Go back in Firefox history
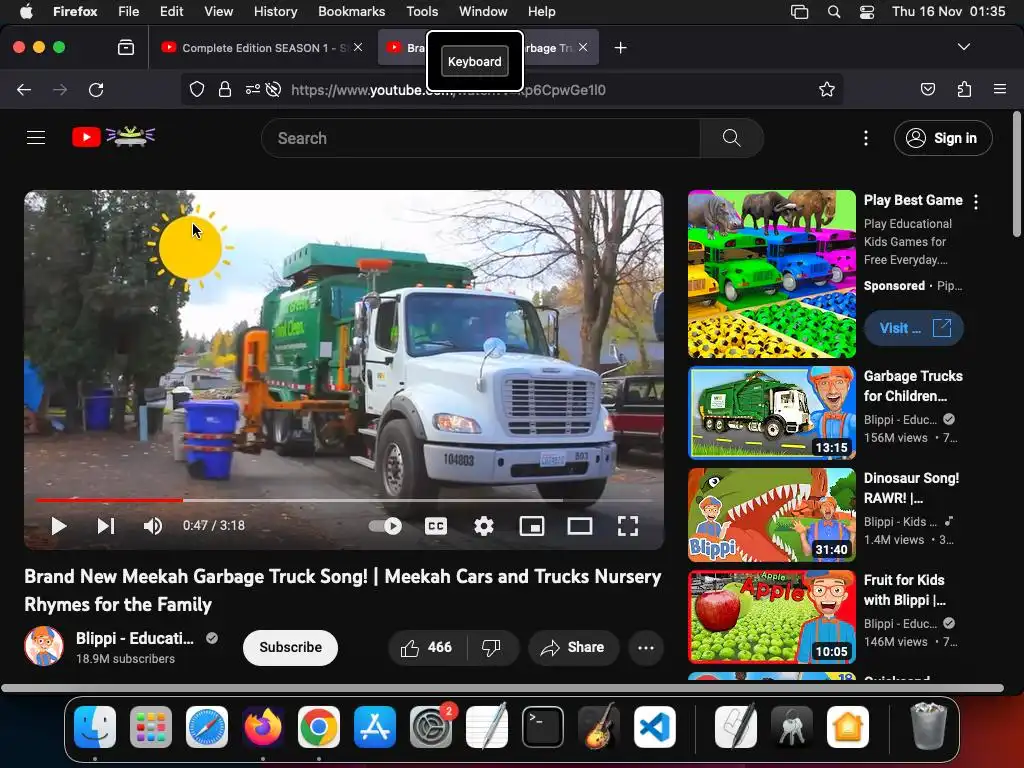The width and height of the screenshot is (1024, 768). pos(24,89)
